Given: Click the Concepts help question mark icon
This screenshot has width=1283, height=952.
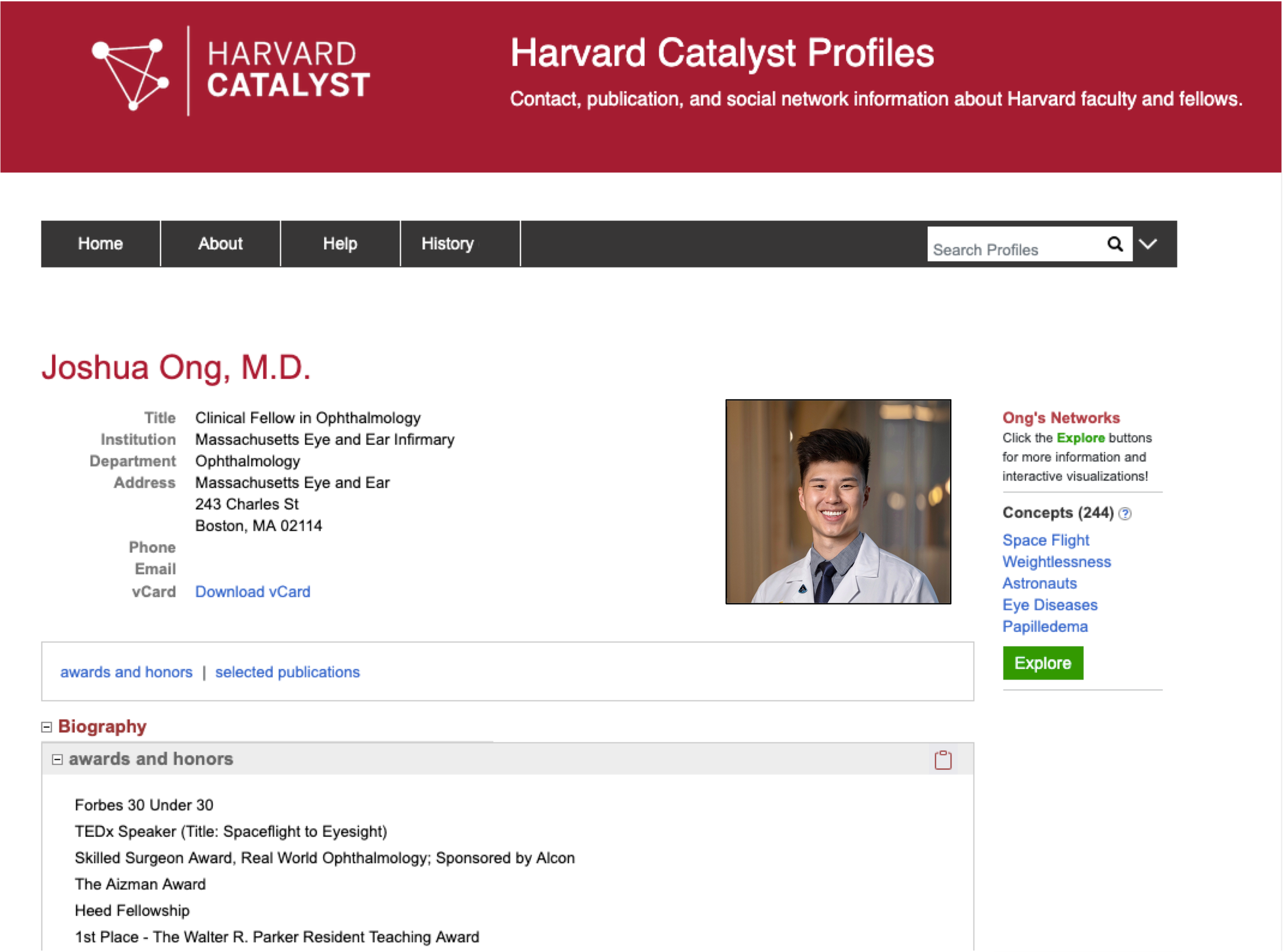Looking at the screenshot, I should 1124,513.
